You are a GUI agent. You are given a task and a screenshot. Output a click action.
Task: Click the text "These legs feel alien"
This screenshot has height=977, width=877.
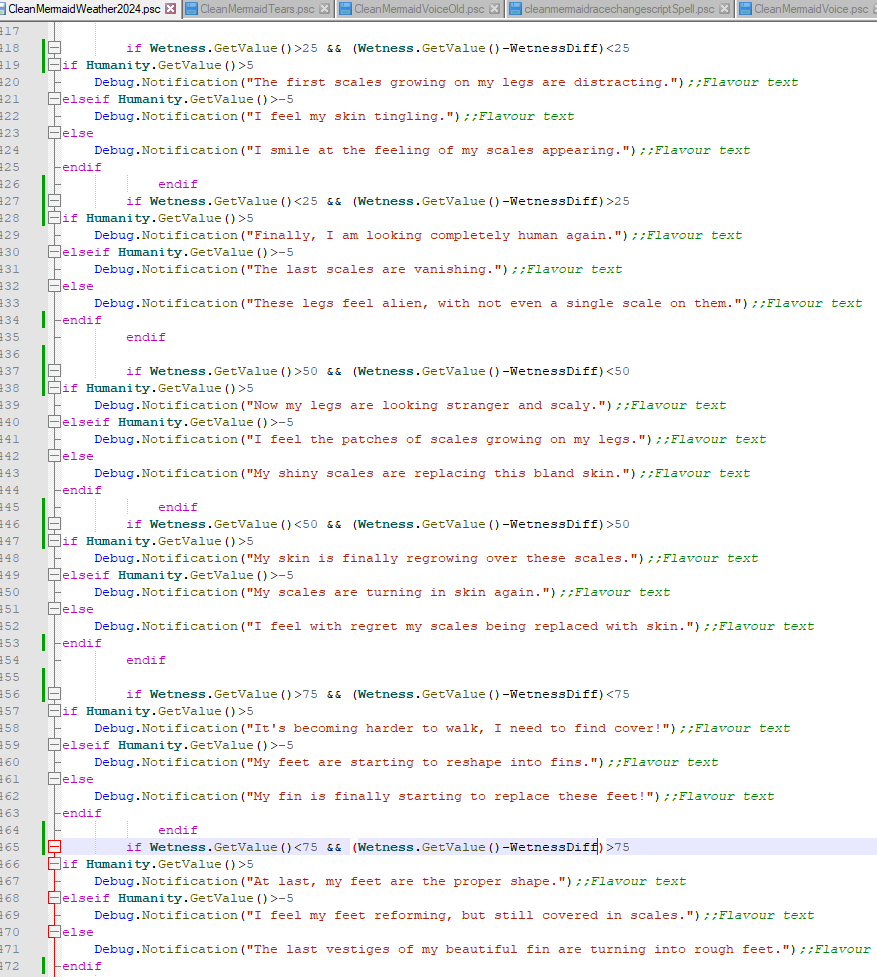[340, 303]
